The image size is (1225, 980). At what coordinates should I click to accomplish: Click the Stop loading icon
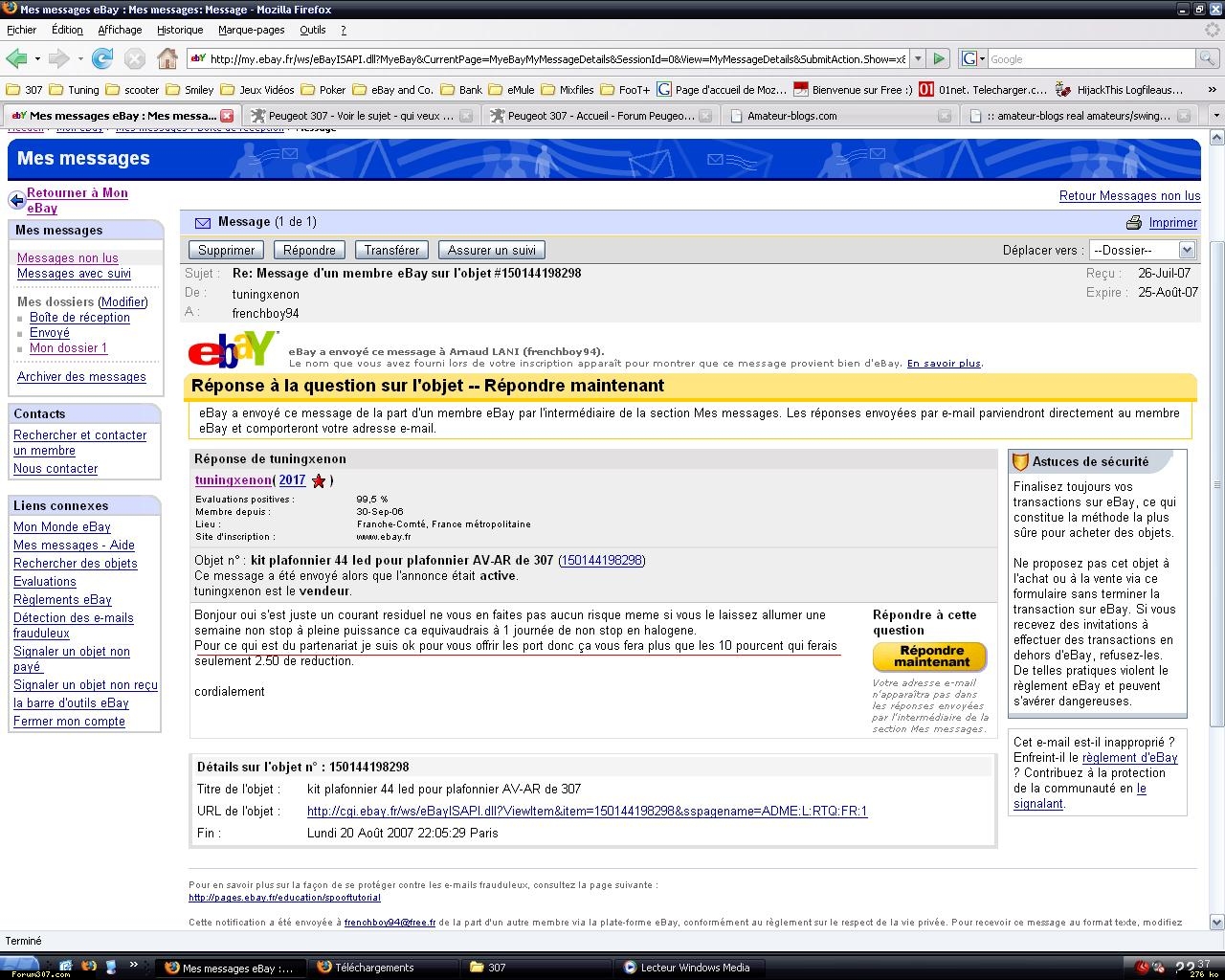click(x=135, y=59)
